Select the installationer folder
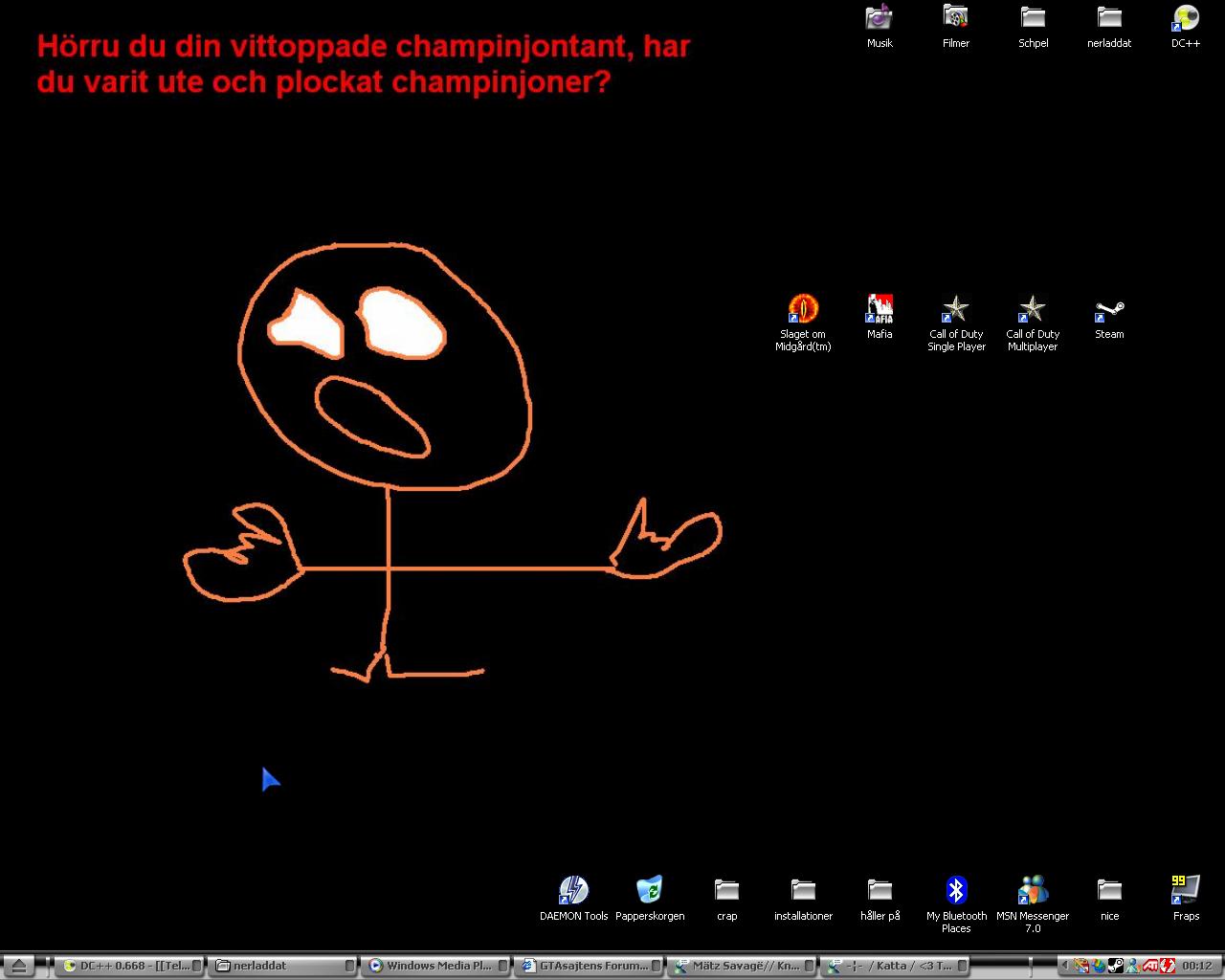 (803, 899)
